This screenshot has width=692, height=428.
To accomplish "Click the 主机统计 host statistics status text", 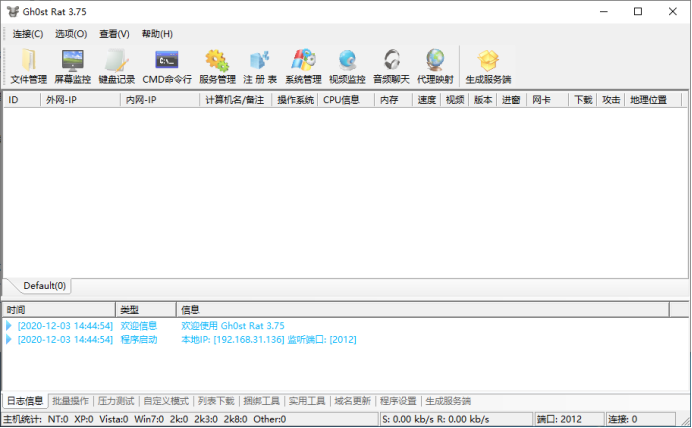I will click(145, 419).
